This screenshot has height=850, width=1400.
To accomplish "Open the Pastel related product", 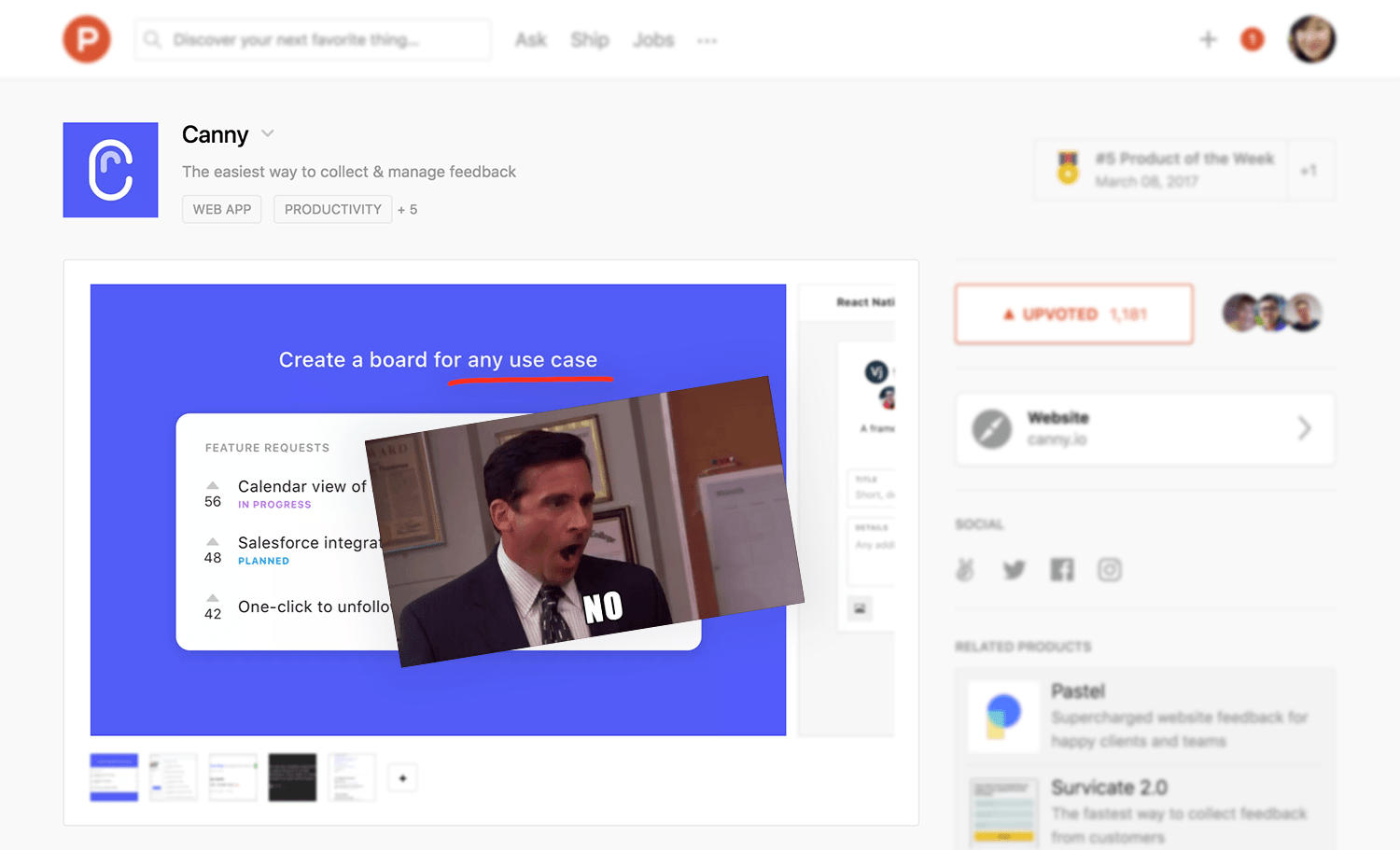I will [x=1145, y=717].
